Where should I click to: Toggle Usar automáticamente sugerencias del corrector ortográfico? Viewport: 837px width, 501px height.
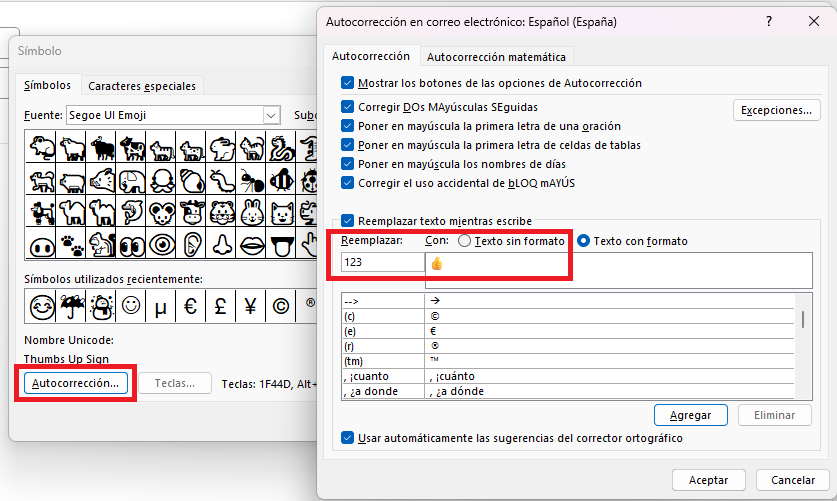point(347,438)
